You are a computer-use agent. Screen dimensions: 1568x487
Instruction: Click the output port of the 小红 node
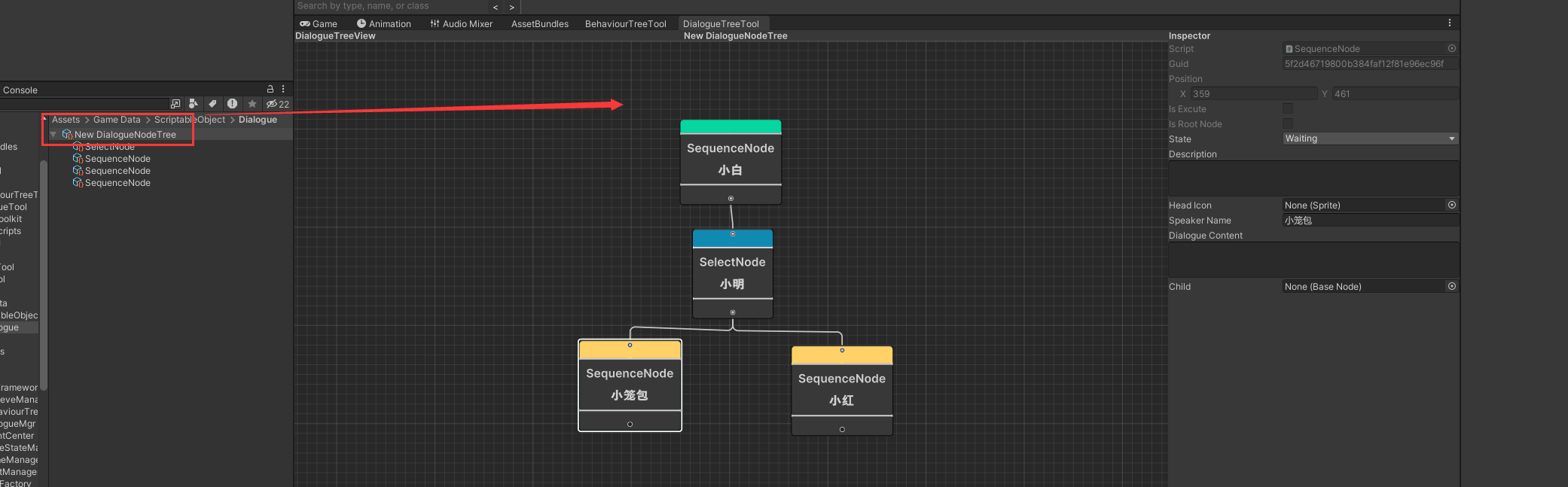pyautogui.click(x=842, y=430)
